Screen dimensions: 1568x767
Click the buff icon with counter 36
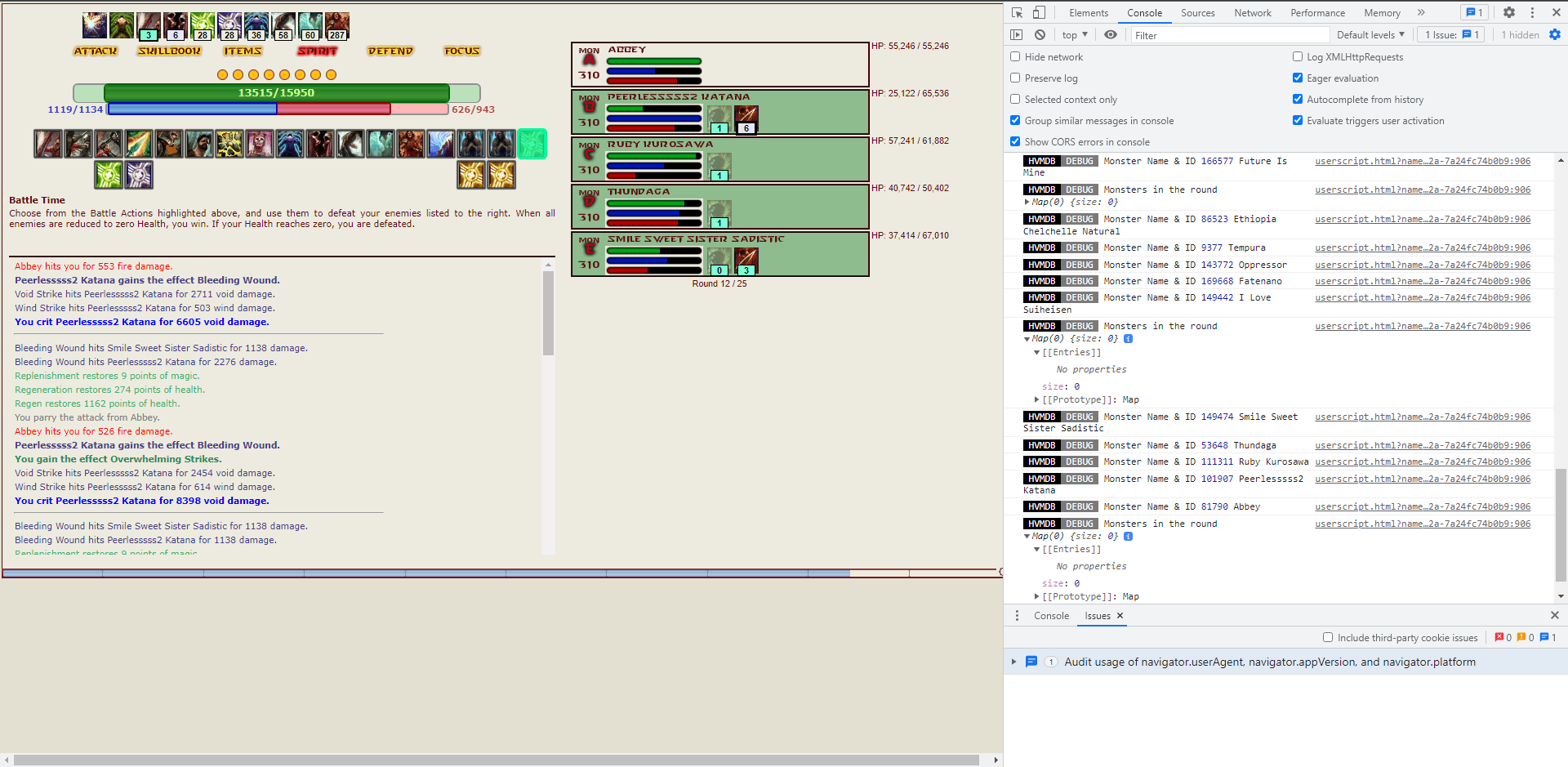click(256, 25)
